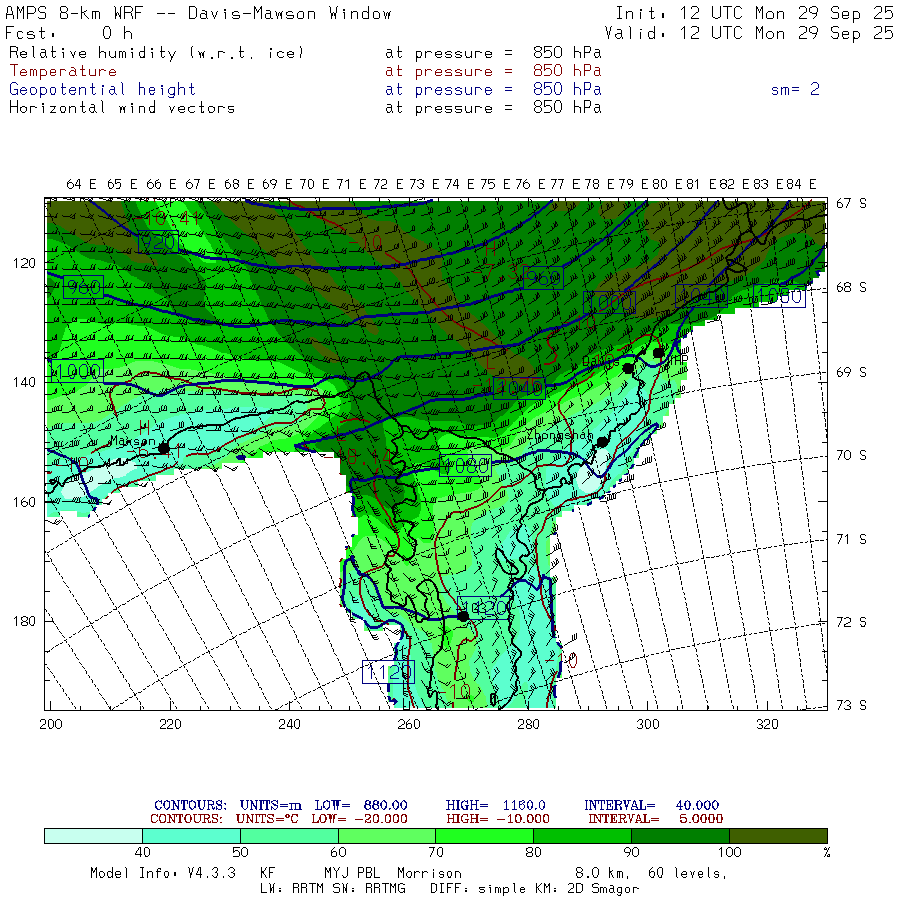Image resolution: width=900 pixels, height=900 pixels.
Task: Click the 'HP' station name label
Action: 679,360
